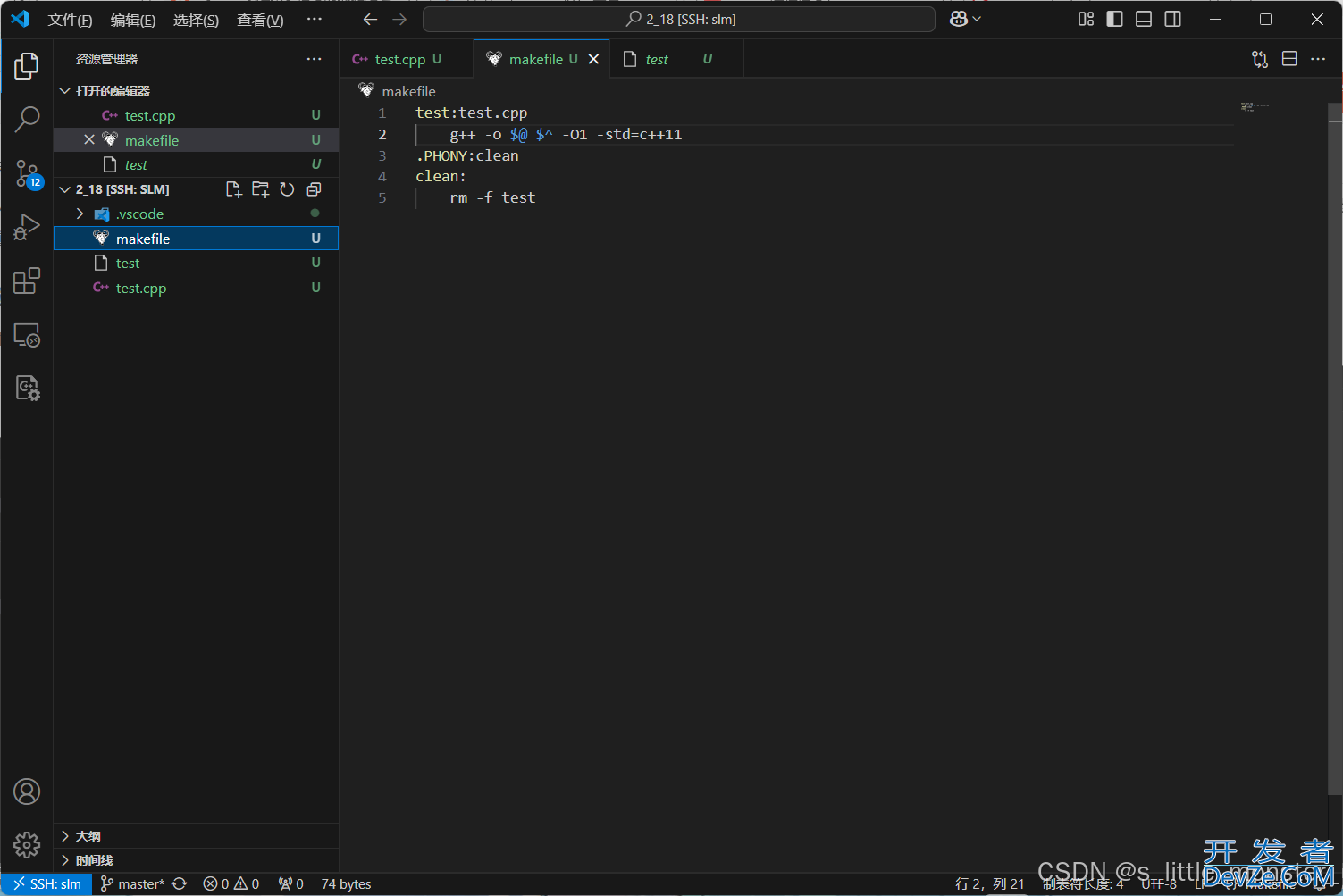
Task: Go forward with navigation right arrow
Action: 399,19
